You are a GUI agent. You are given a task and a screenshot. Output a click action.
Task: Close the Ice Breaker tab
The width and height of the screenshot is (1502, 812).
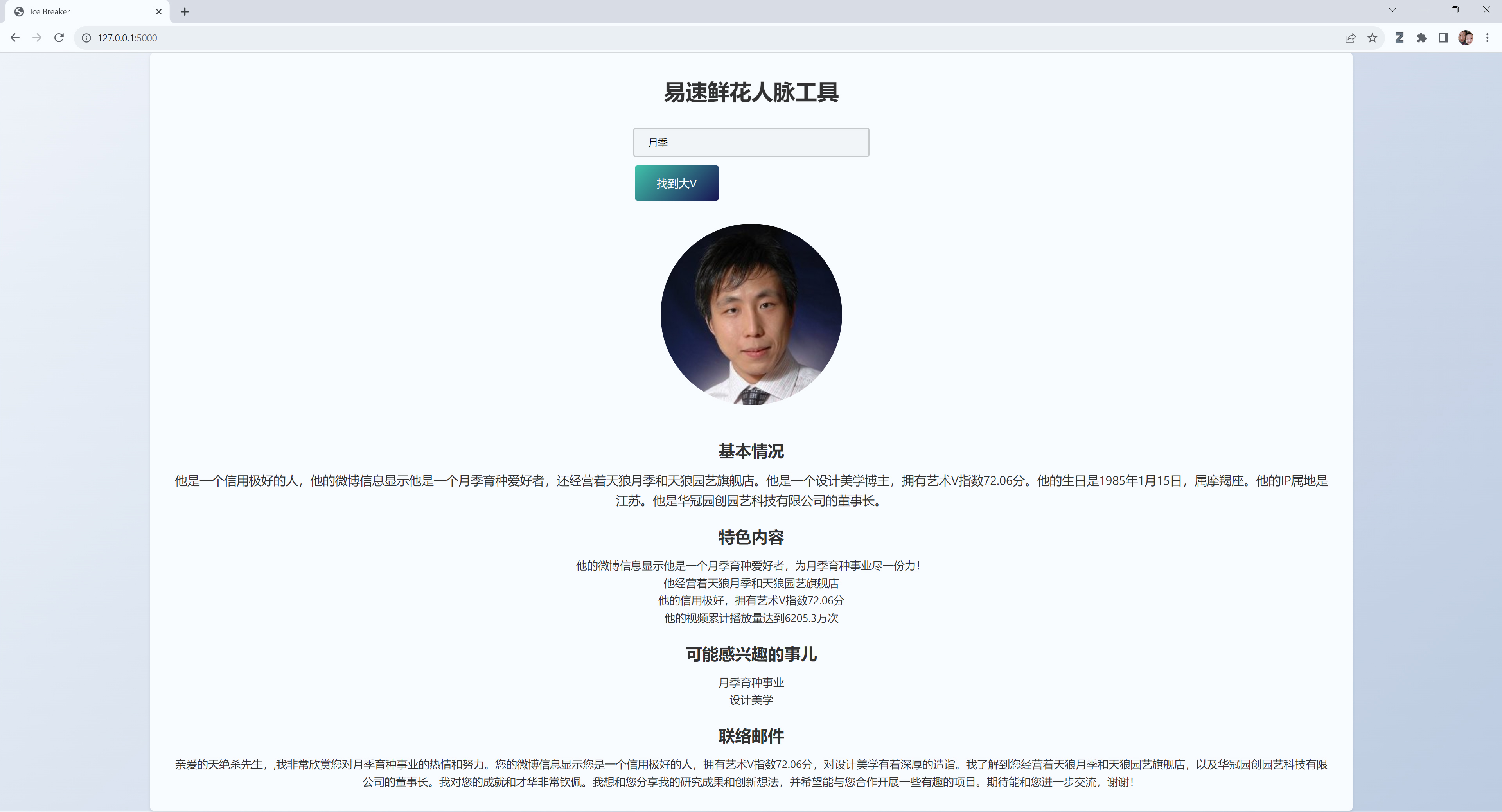pos(158,12)
